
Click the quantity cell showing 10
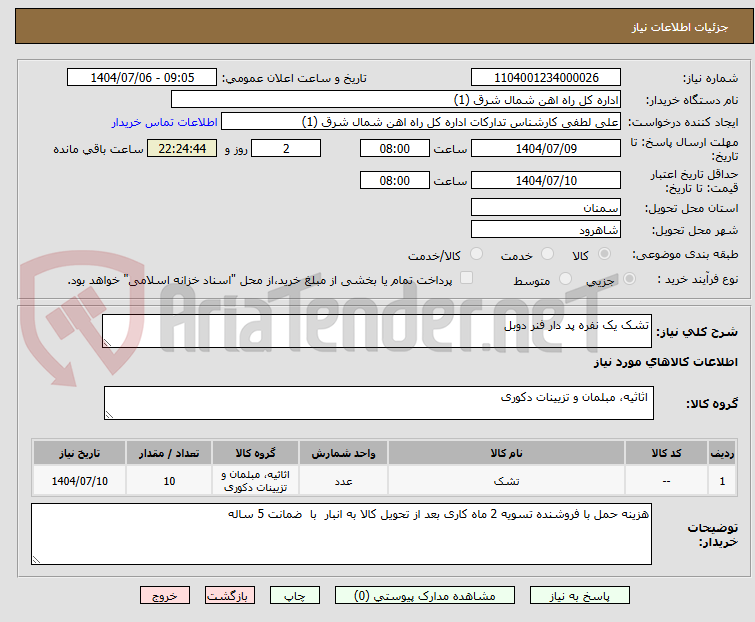point(169,481)
